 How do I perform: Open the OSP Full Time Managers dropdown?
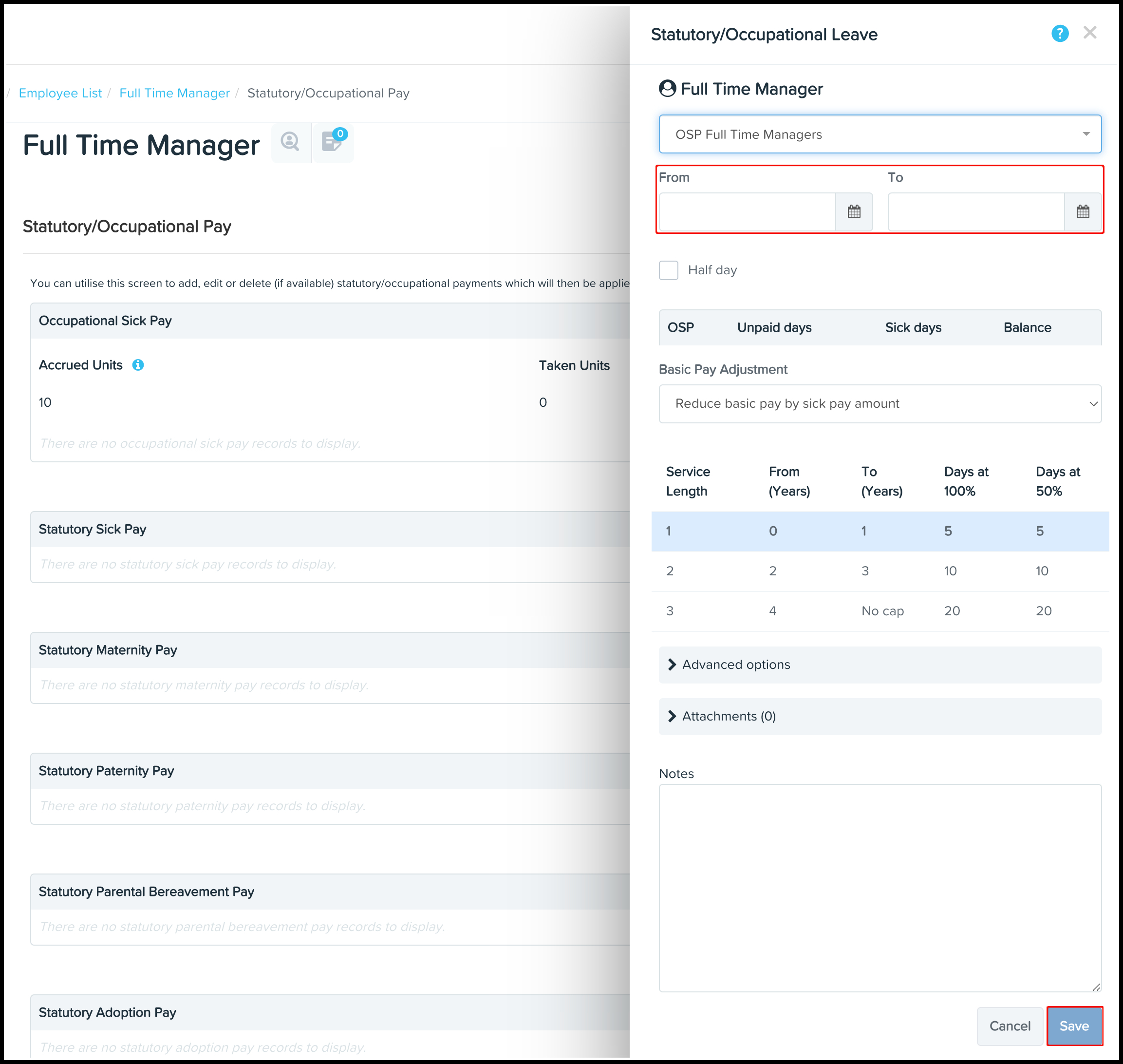[x=879, y=134]
